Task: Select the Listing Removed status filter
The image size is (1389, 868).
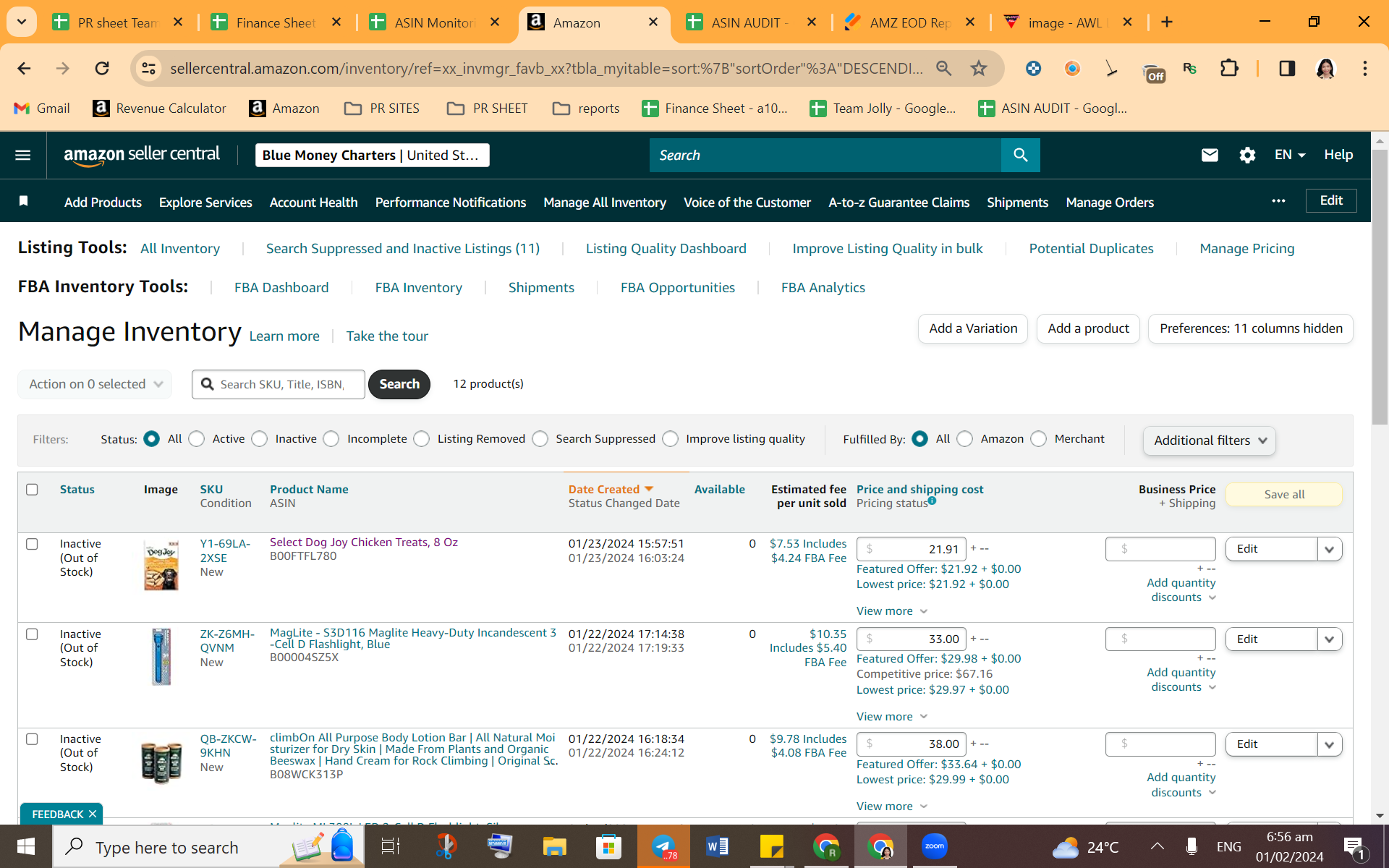Action: pos(422,439)
